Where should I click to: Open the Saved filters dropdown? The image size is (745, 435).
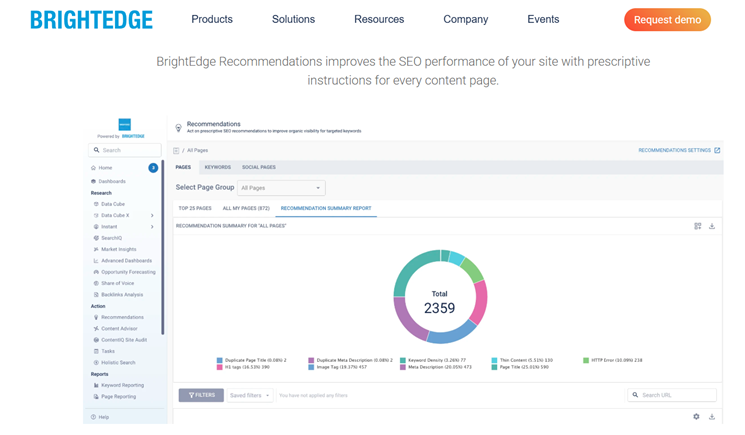pos(250,395)
